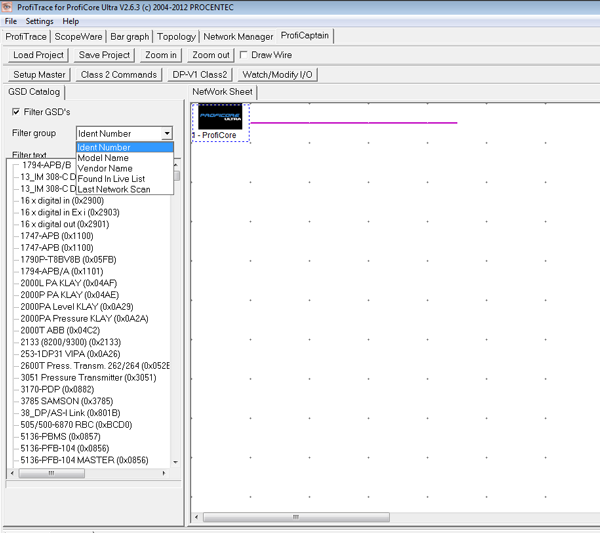This screenshot has width=600, height=533.
Task: Select 2000L PA KLAY (0x04AF)
Action: 68,283
